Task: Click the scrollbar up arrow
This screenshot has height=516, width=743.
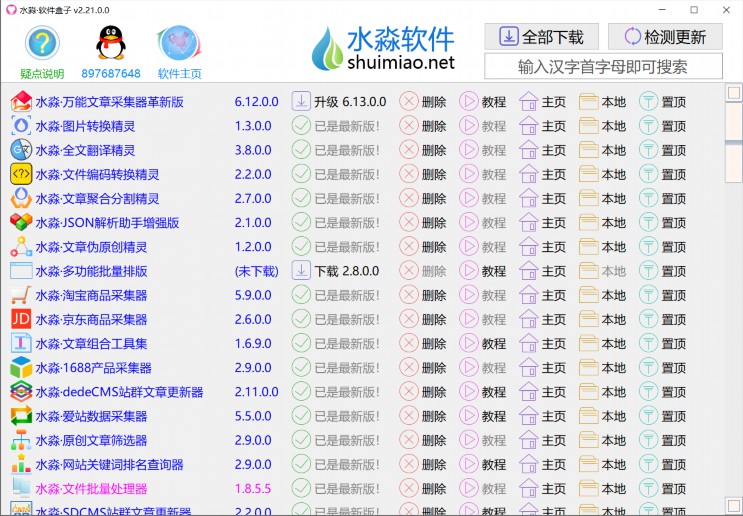Action: (x=734, y=92)
